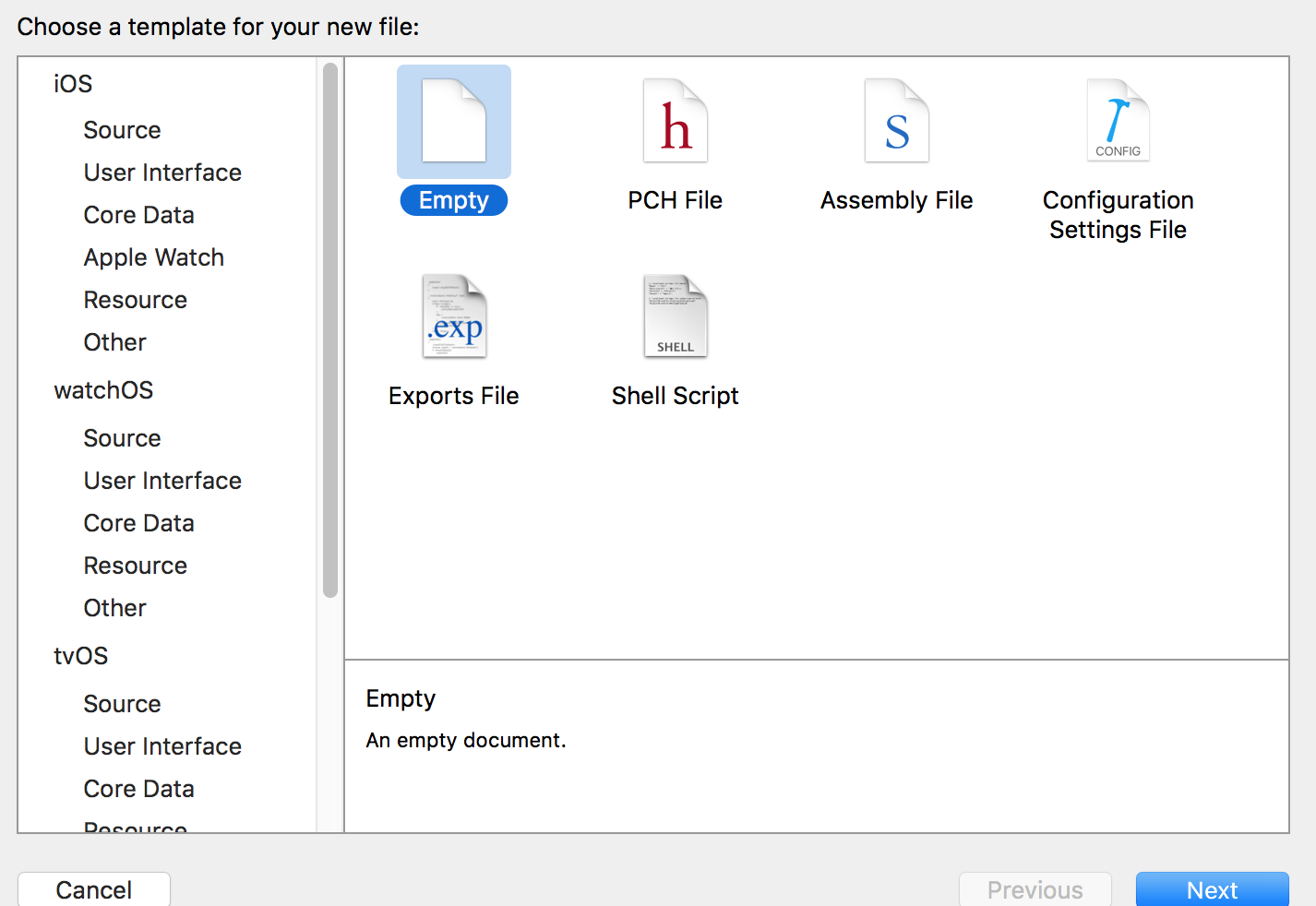Click the category list scrollbar
Viewport: 1316px width, 906px height.
(x=330, y=329)
